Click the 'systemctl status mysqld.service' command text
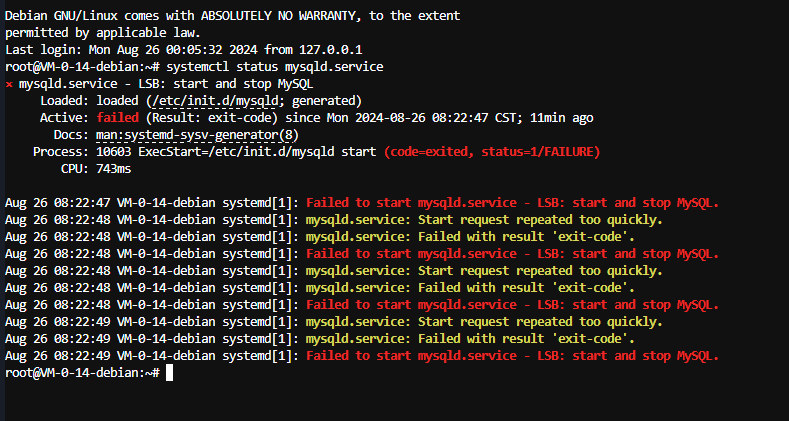 coord(274,67)
